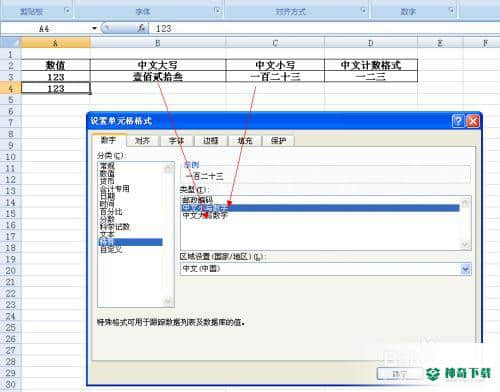Screen dimensions: 500x392
Task: Switch to the 数字 tab
Action: click(x=109, y=140)
